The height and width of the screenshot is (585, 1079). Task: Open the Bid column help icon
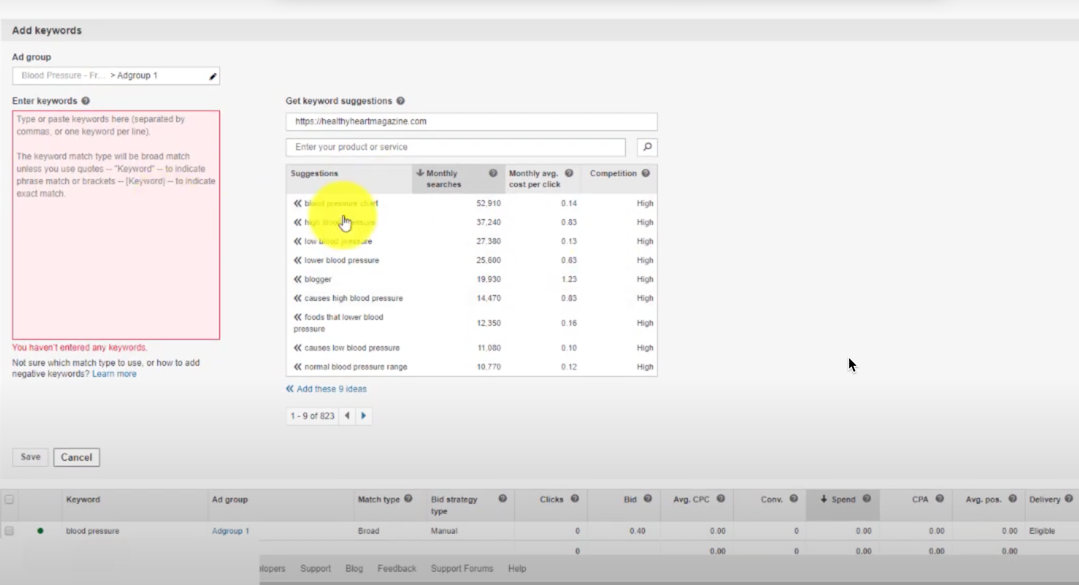[x=648, y=499]
